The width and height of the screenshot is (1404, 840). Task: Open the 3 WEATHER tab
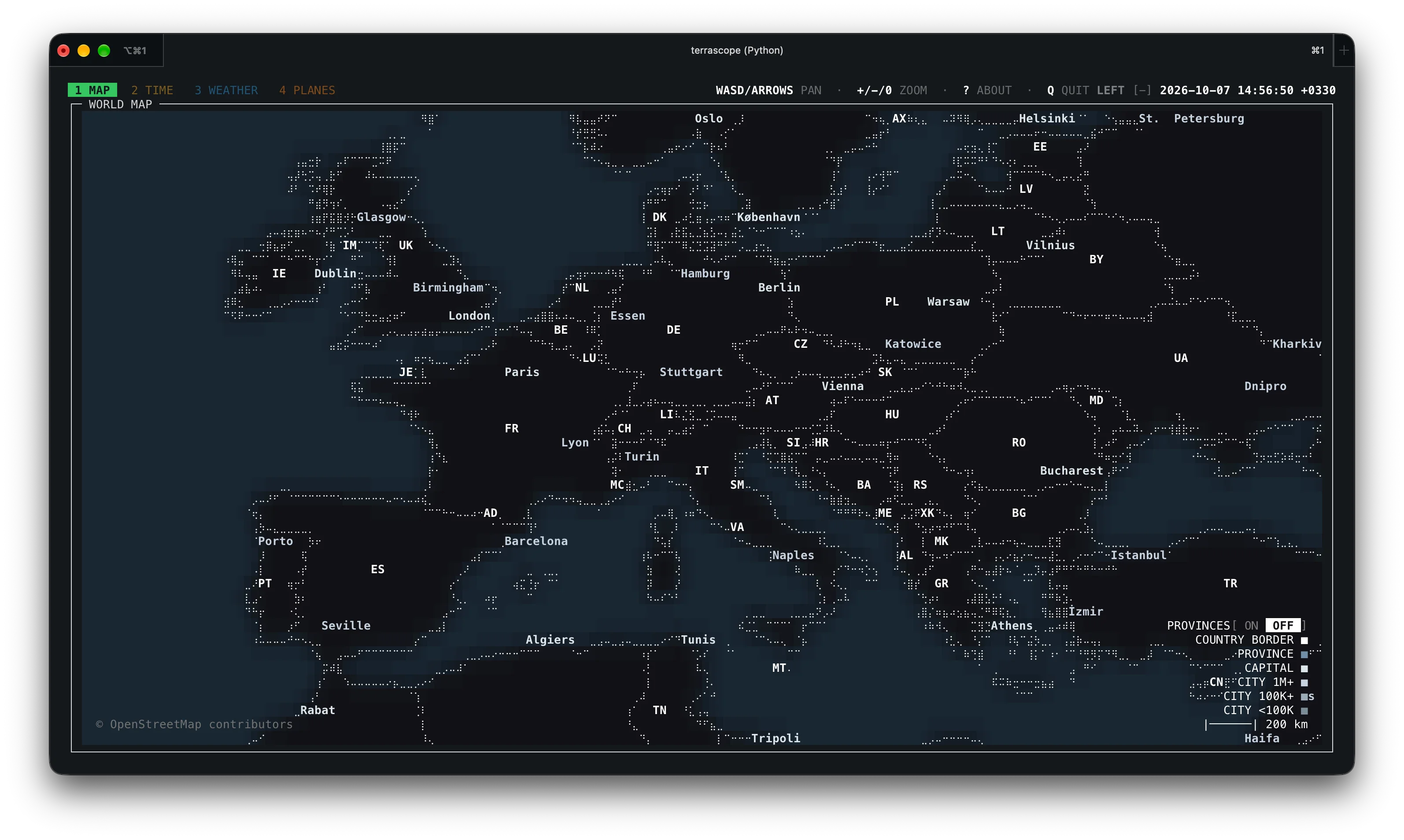coord(226,90)
